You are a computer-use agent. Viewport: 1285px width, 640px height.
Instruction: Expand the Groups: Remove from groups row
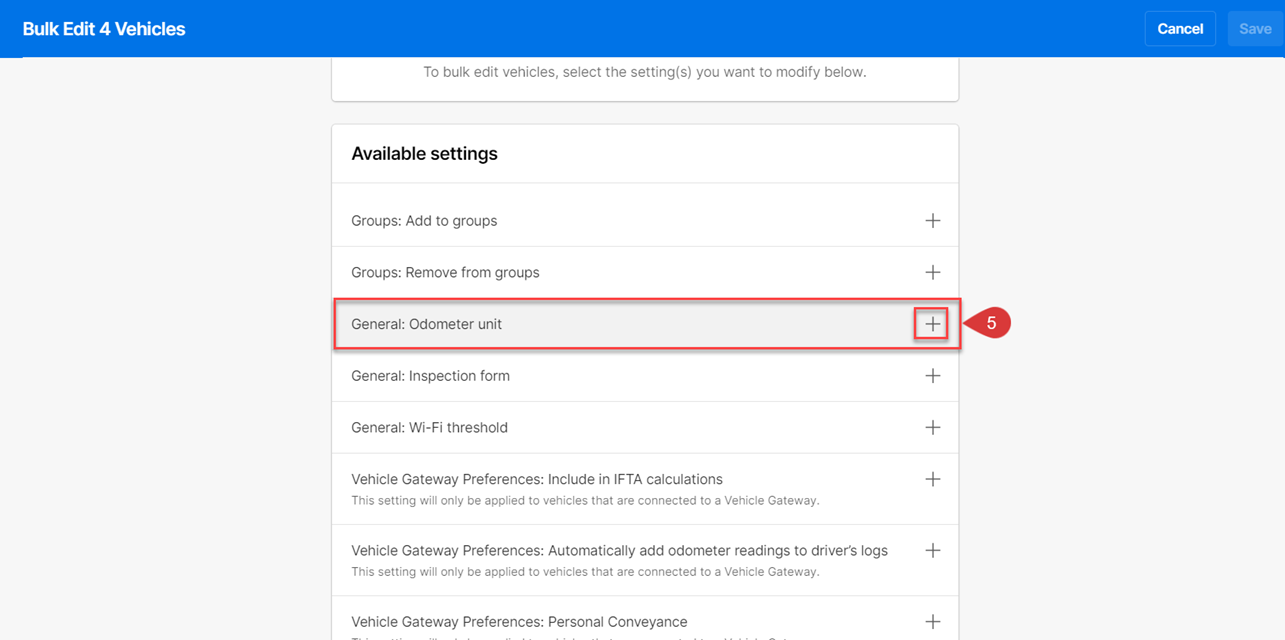[445, 272]
